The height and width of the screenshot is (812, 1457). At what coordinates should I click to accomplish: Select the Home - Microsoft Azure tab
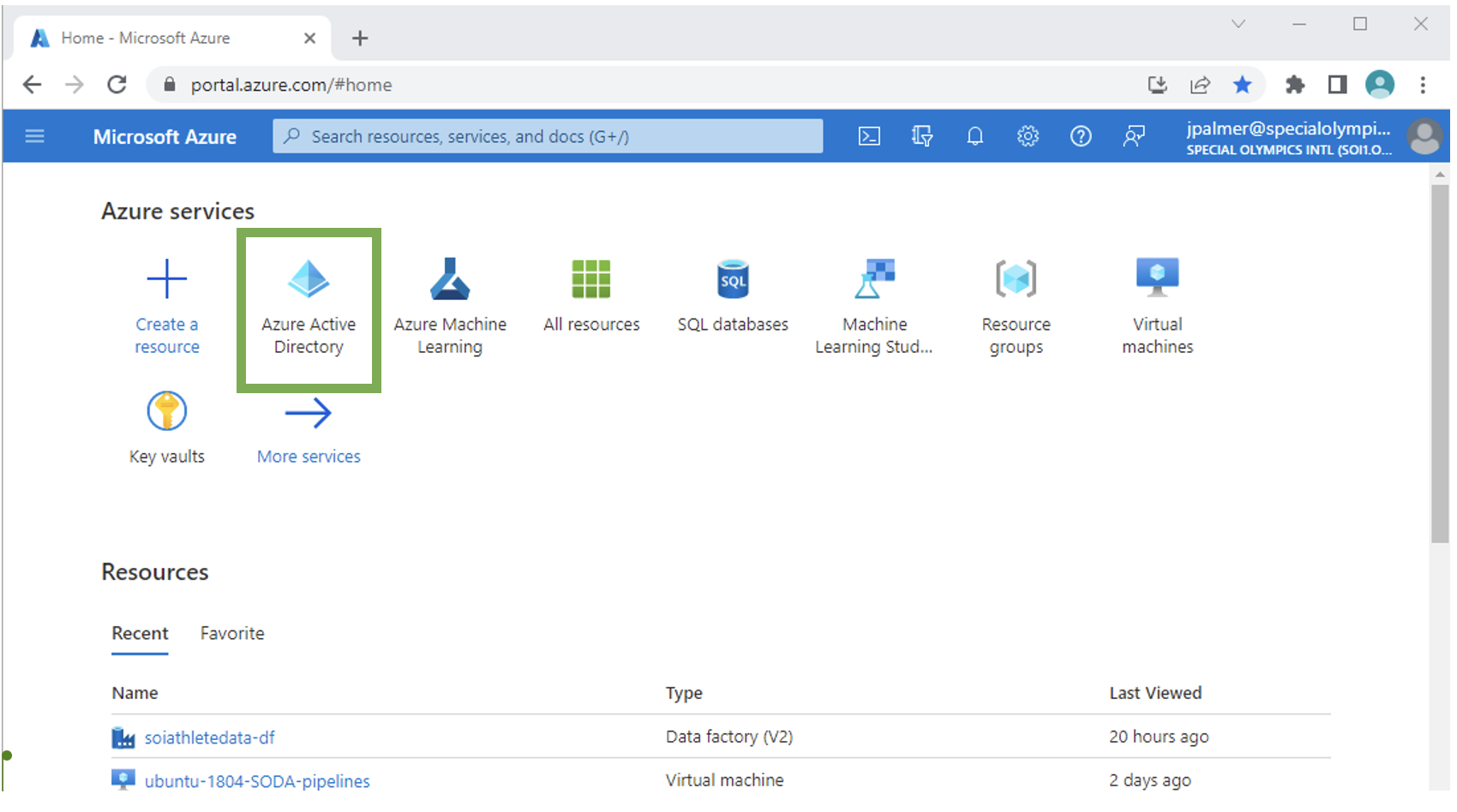(171, 38)
